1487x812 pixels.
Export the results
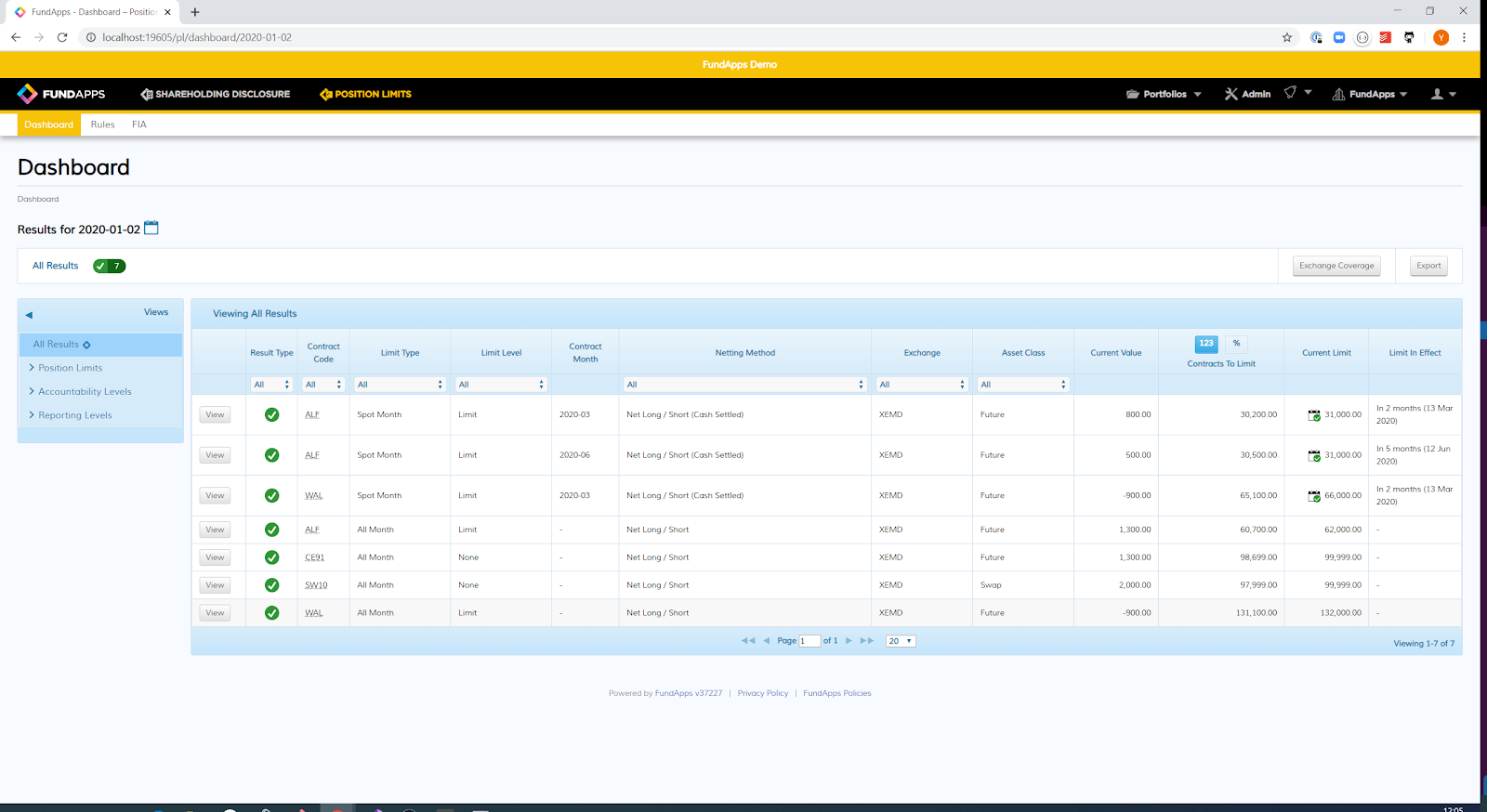pos(1428,266)
